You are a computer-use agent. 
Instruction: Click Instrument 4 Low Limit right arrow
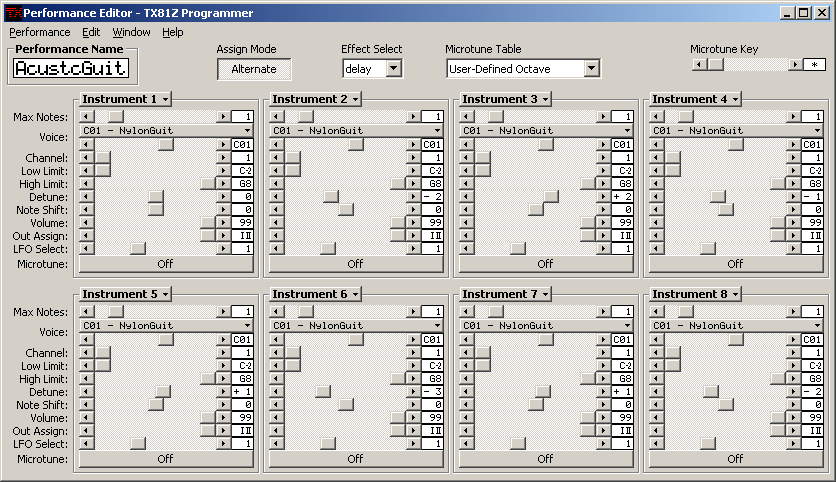793,171
